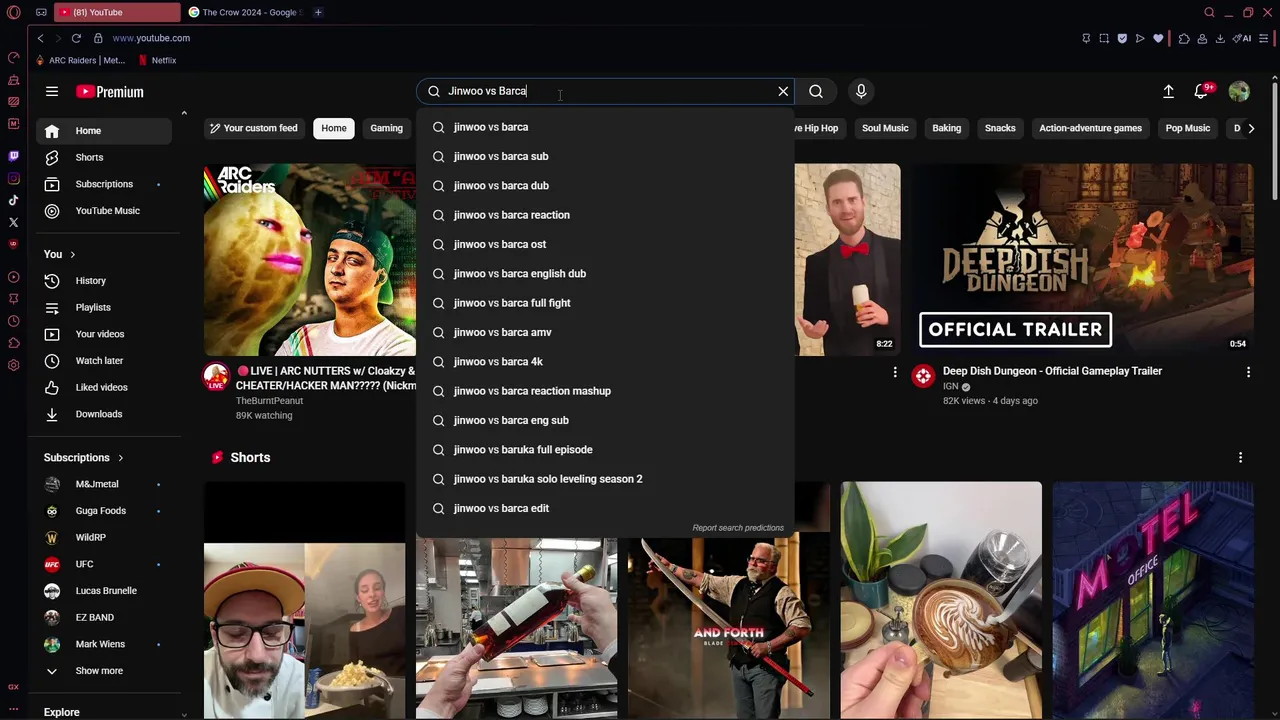Click Report search predictions link
Screen dimensions: 1280x720
click(x=738, y=528)
